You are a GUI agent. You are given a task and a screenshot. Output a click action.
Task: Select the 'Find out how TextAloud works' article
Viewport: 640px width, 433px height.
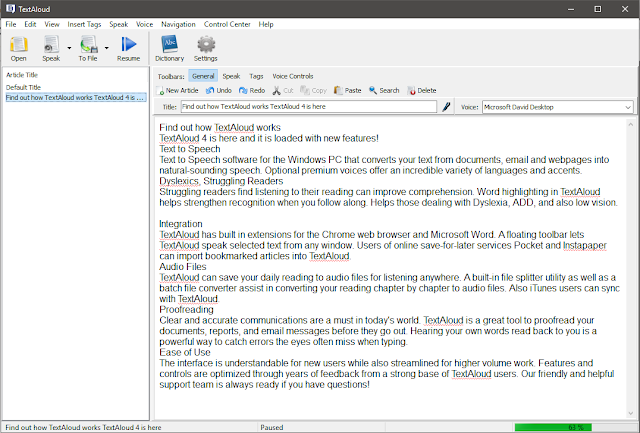tap(76, 98)
